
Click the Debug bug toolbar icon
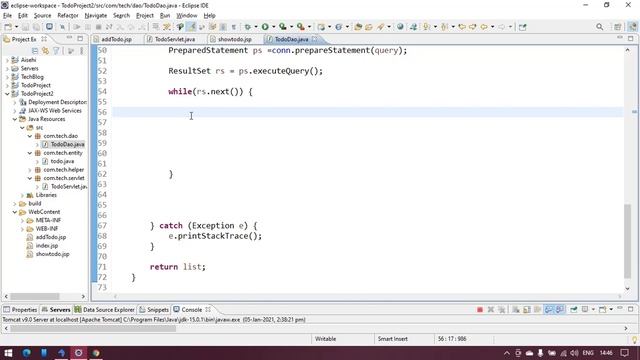pos(247,27)
